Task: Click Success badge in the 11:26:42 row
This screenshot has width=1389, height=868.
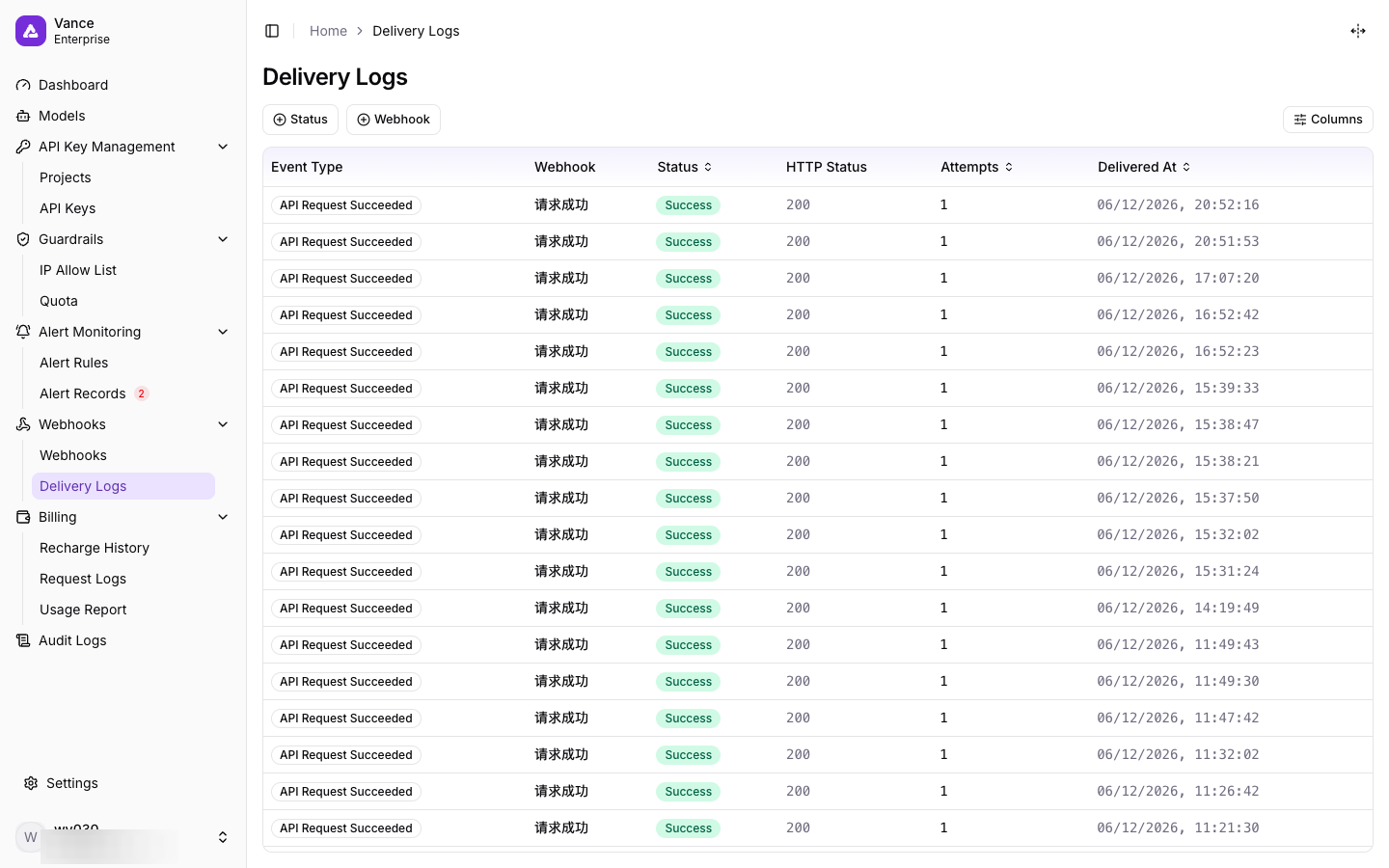Action: point(689,792)
